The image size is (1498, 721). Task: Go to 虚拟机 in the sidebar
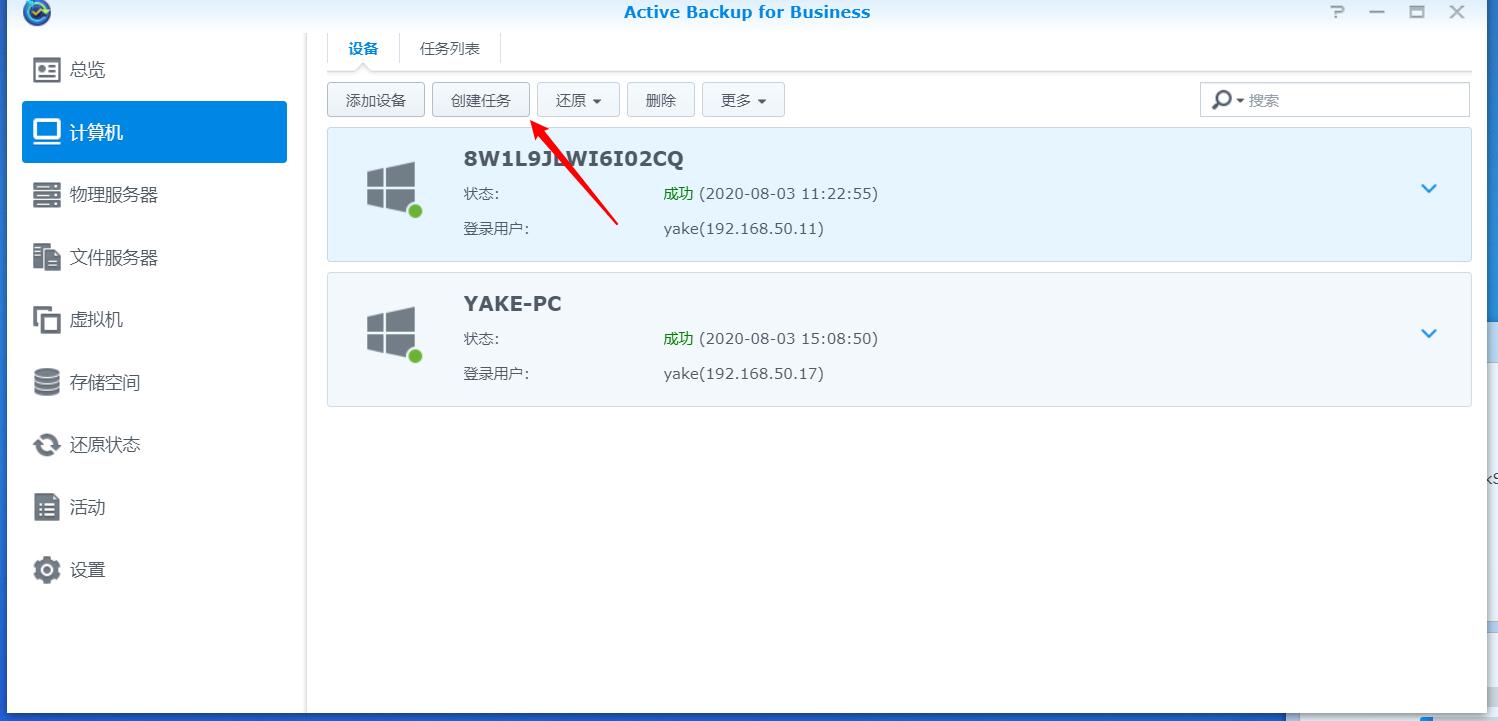[x=154, y=320]
